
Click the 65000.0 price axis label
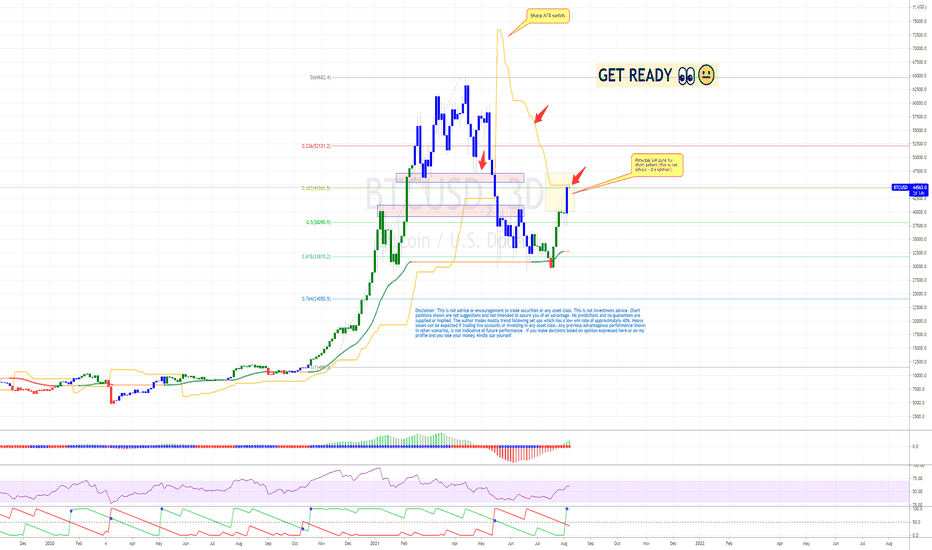point(919,76)
